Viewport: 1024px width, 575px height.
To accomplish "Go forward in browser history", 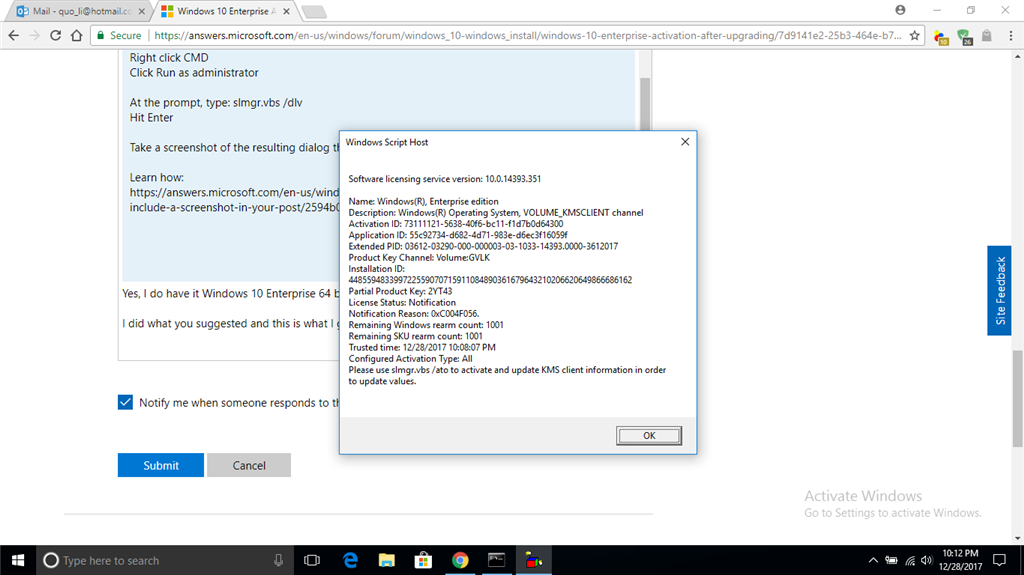I will pos(35,35).
